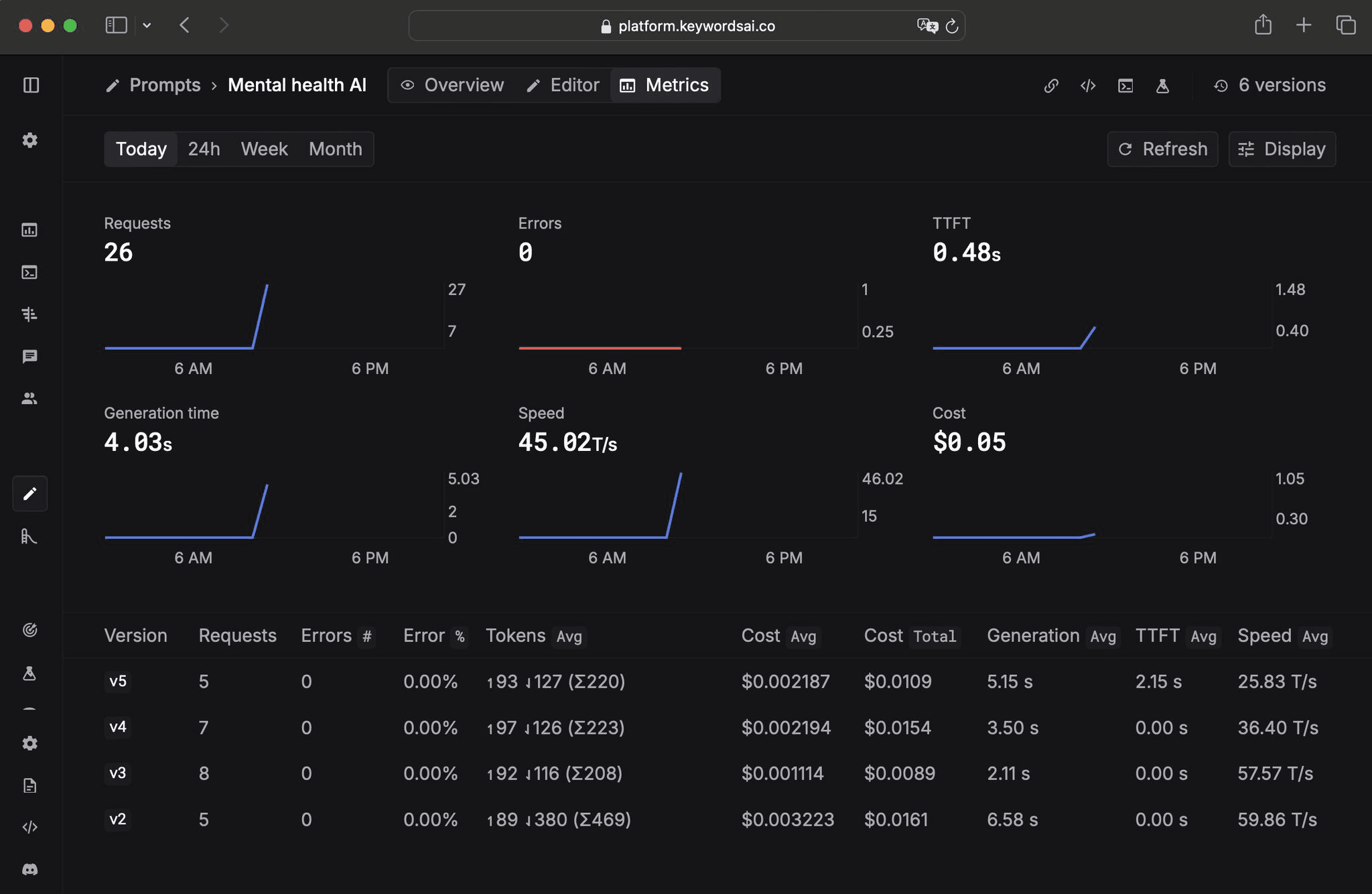Select the v3 version row
The height and width of the screenshot is (894, 1372).
(118, 773)
